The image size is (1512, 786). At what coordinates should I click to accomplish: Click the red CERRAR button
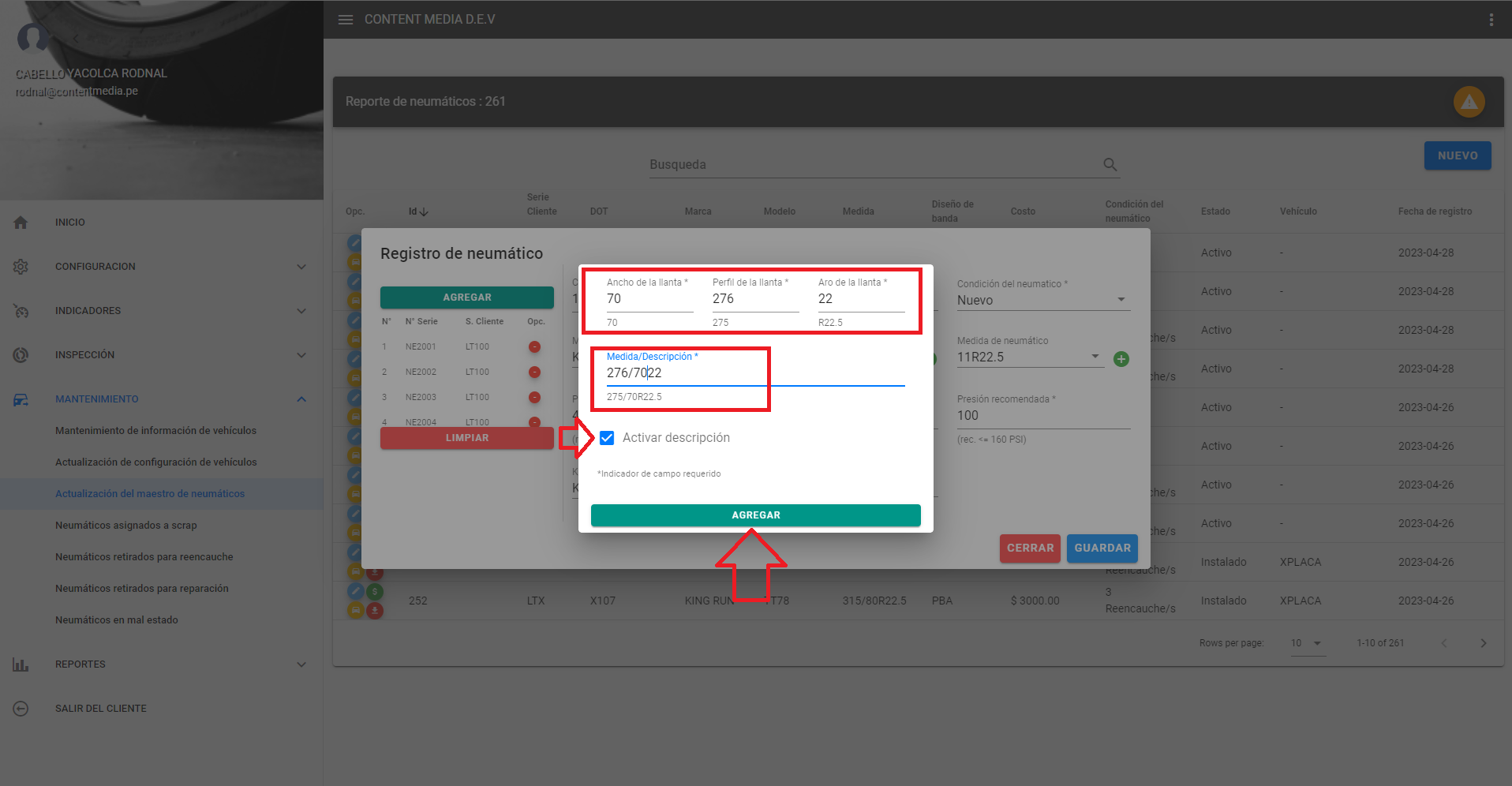pyautogui.click(x=1029, y=548)
